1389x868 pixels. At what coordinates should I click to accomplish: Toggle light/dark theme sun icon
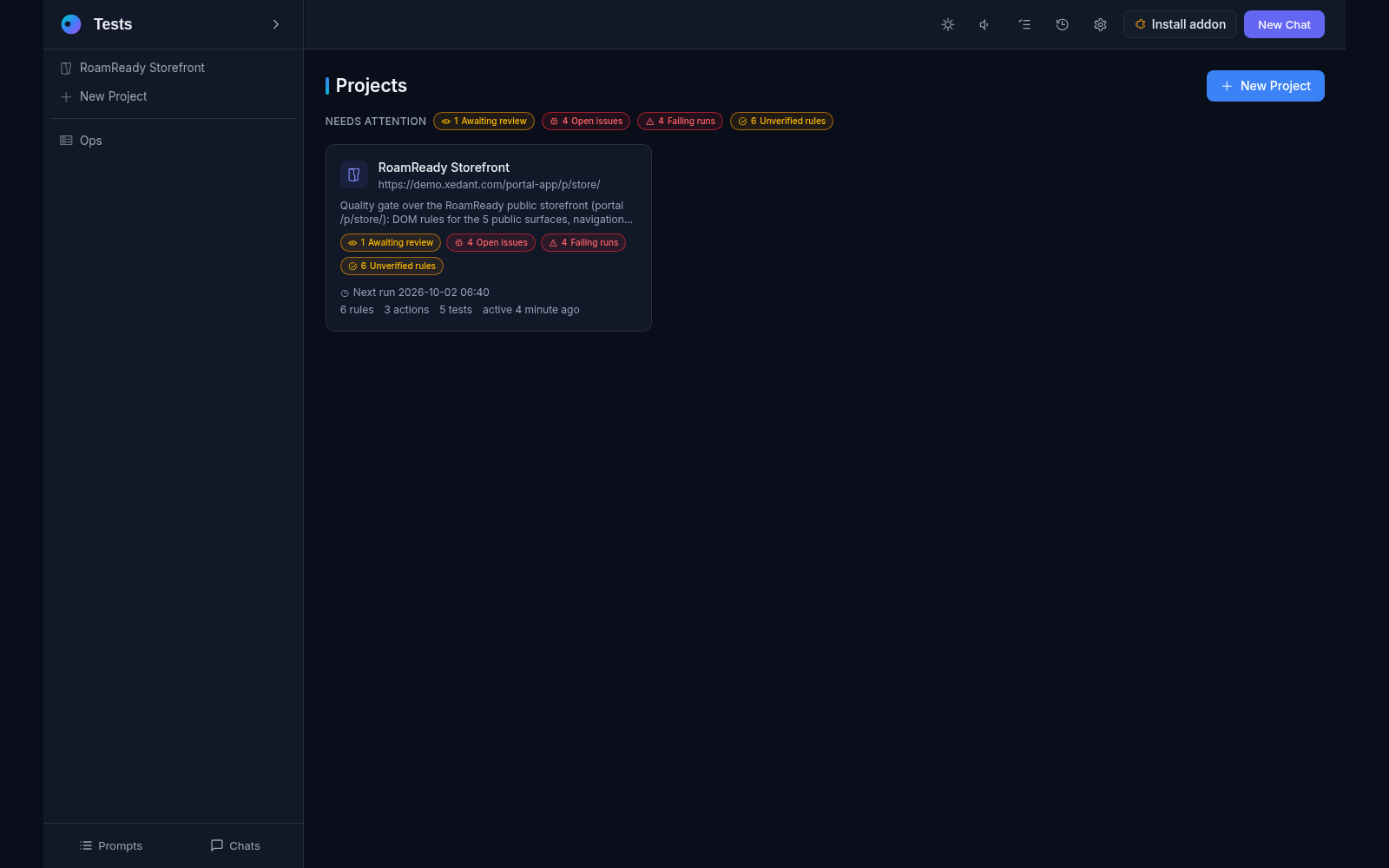(948, 24)
